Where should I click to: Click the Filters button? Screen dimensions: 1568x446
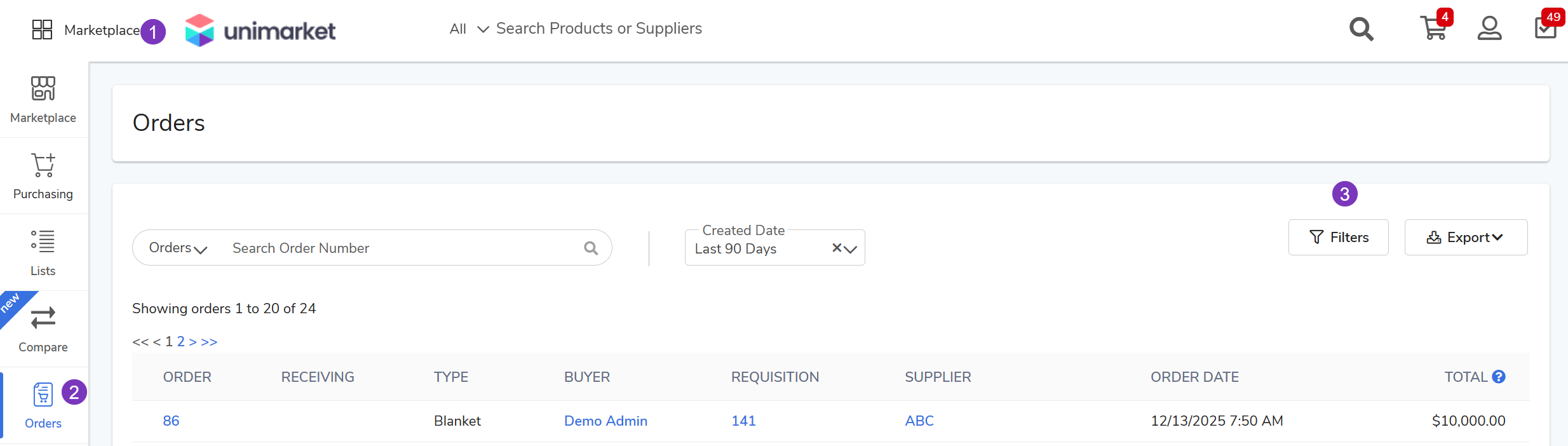(x=1338, y=238)
